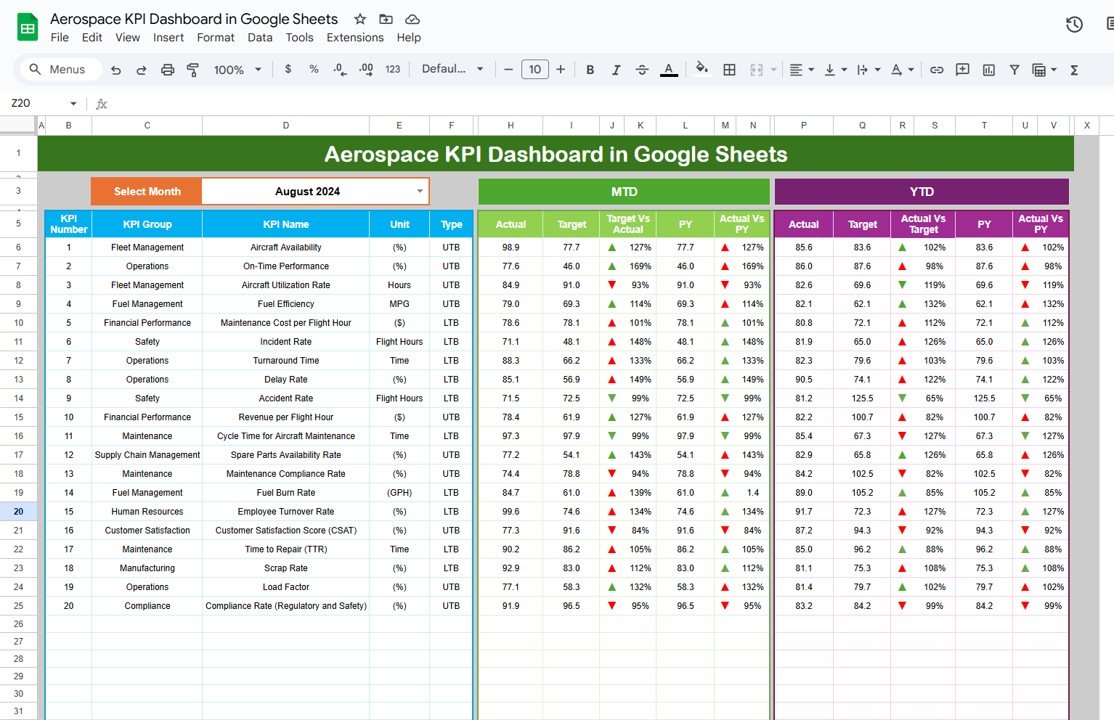Screen dimensions: 1114x720
Task: Create a filter
Action: 1015,70
